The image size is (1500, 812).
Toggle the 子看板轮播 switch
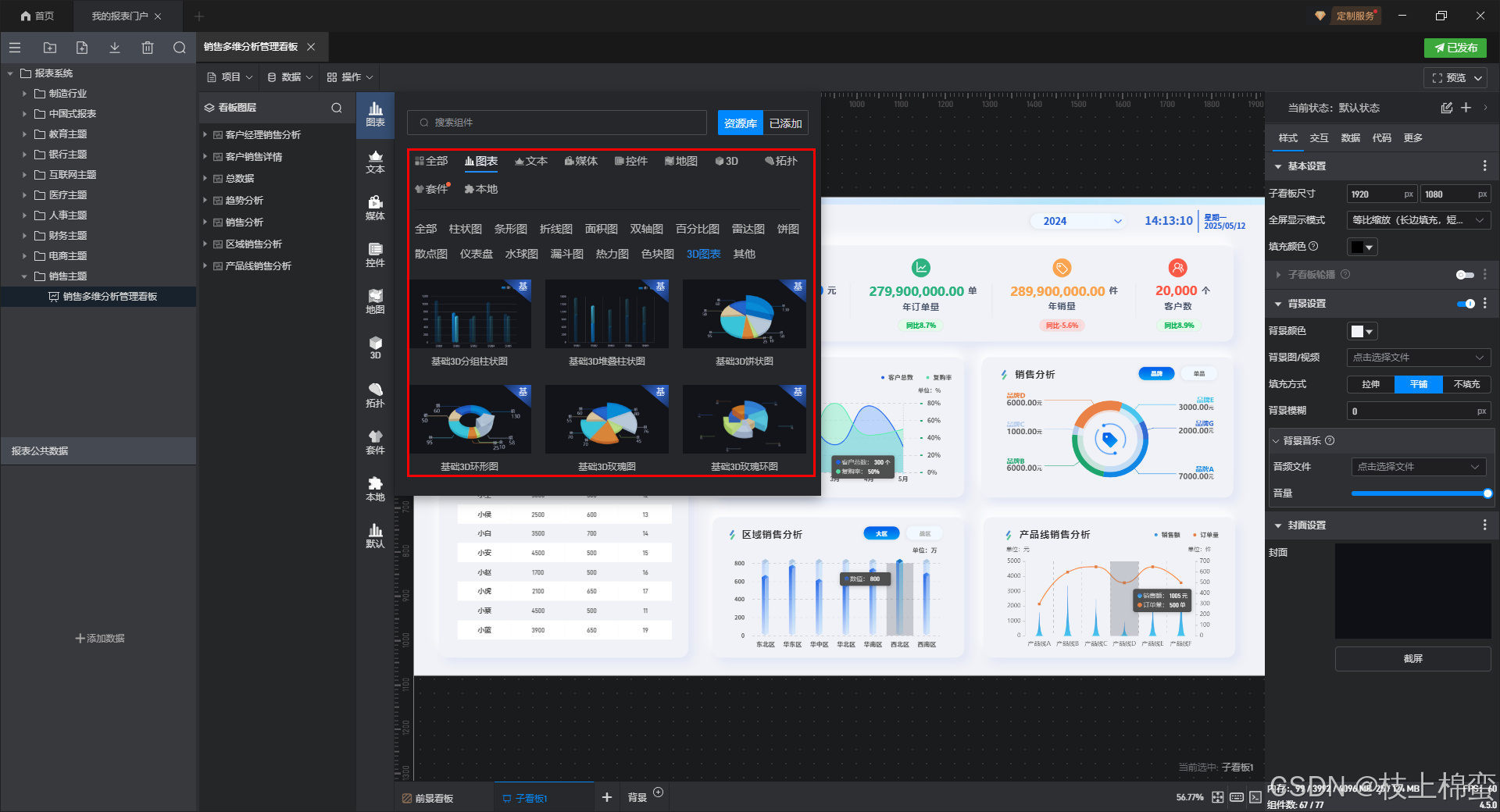coord(1466,275)
